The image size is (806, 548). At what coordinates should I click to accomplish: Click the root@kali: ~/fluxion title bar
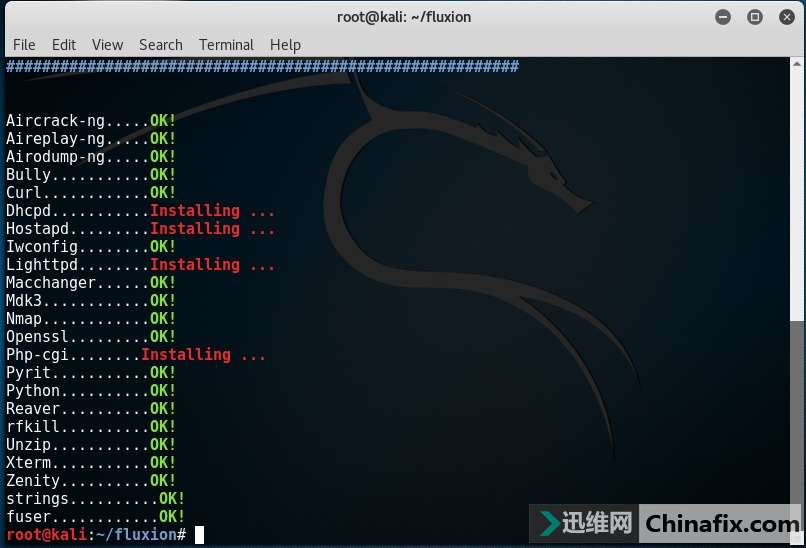tap(402, 17)
